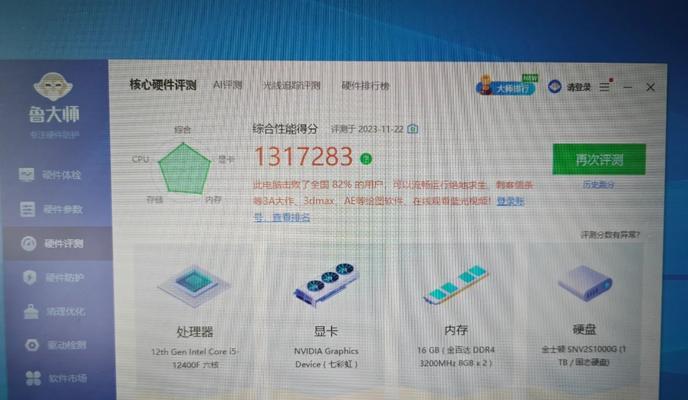Click the score 1317283

pyautogui.click(x=304, y=157)
